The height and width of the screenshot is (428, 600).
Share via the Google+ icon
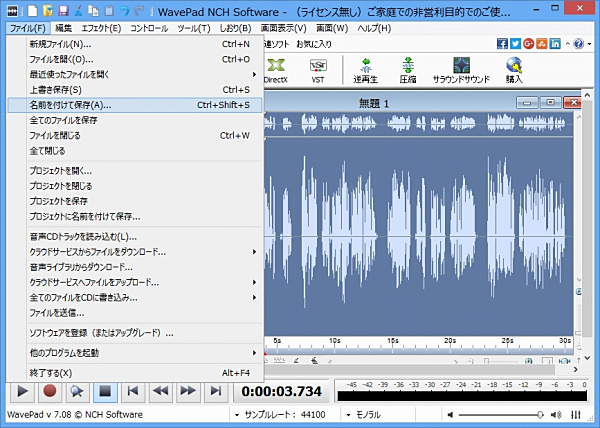(x=528, y=44)
